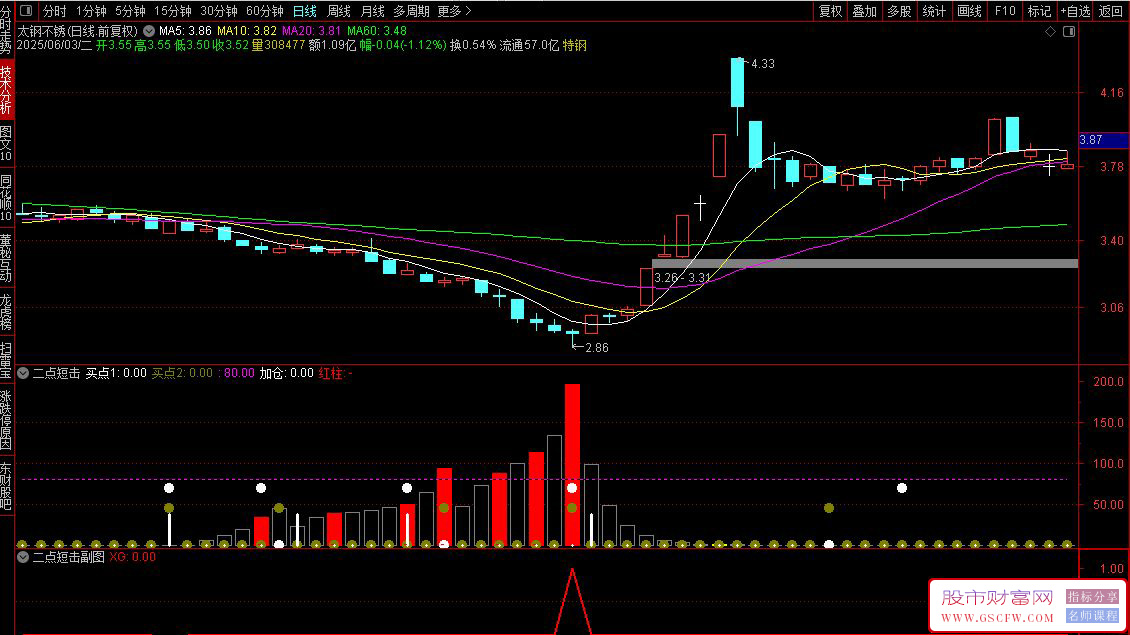The image size is (1130, 635).
Task: Click the 复权 adjustment button
Action: (830, 11)
